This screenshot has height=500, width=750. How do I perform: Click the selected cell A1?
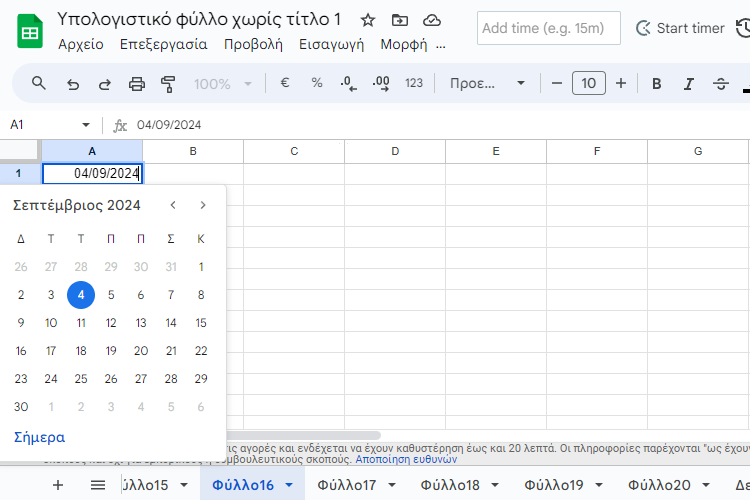point(92,173)
